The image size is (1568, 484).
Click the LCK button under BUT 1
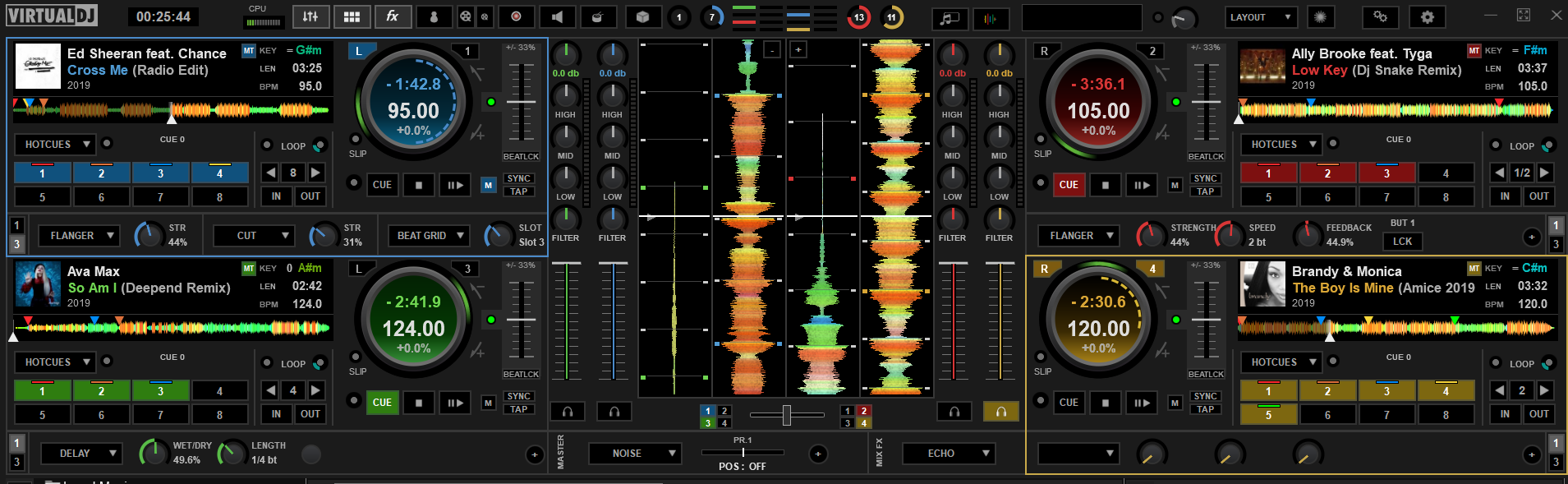coord(1403,242)
